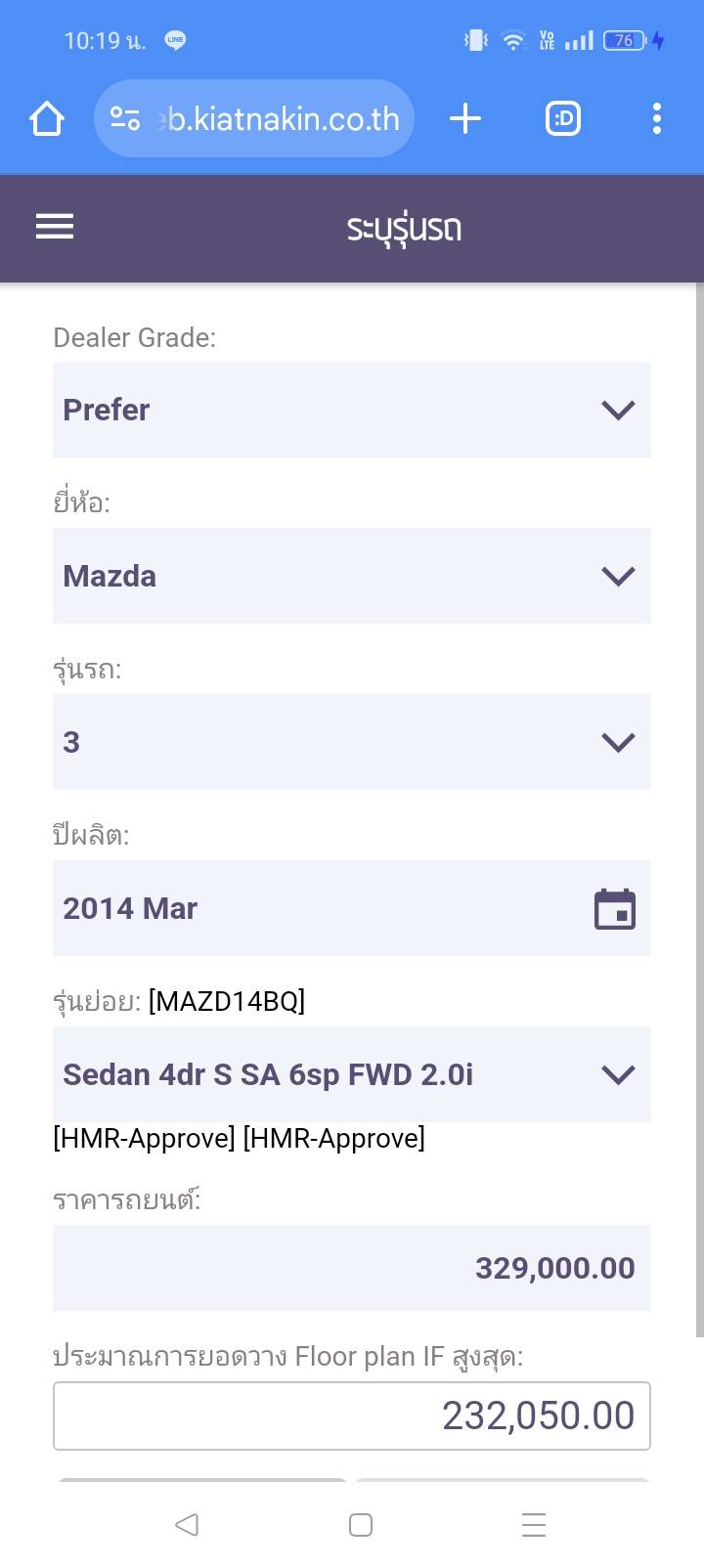Open the hamburger navigation menu
Screen dimensions: 704x1568
click(x=55, y=227)
